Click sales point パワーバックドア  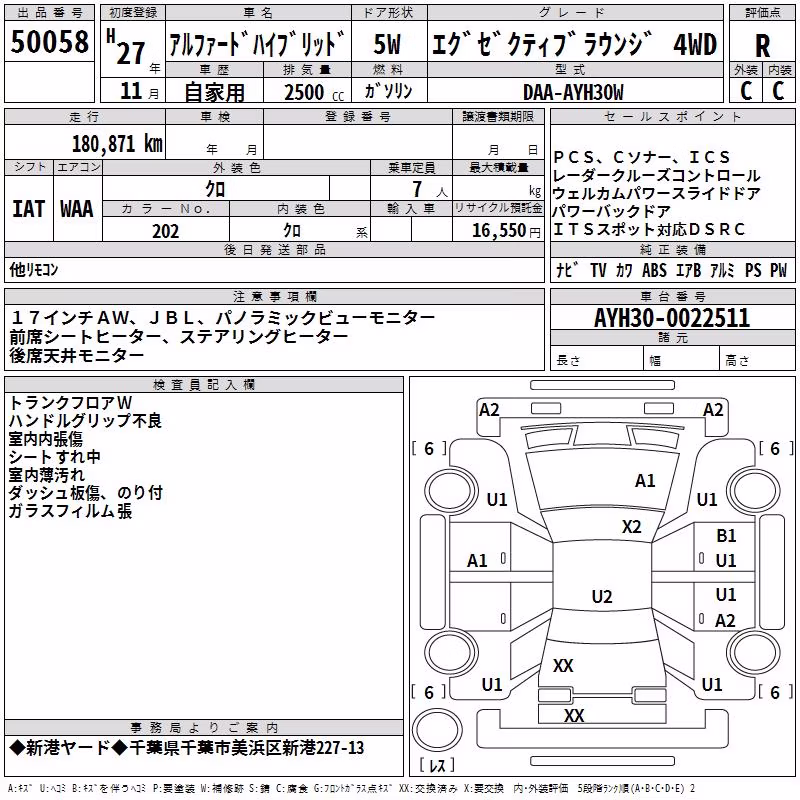(x=612, y=211)
